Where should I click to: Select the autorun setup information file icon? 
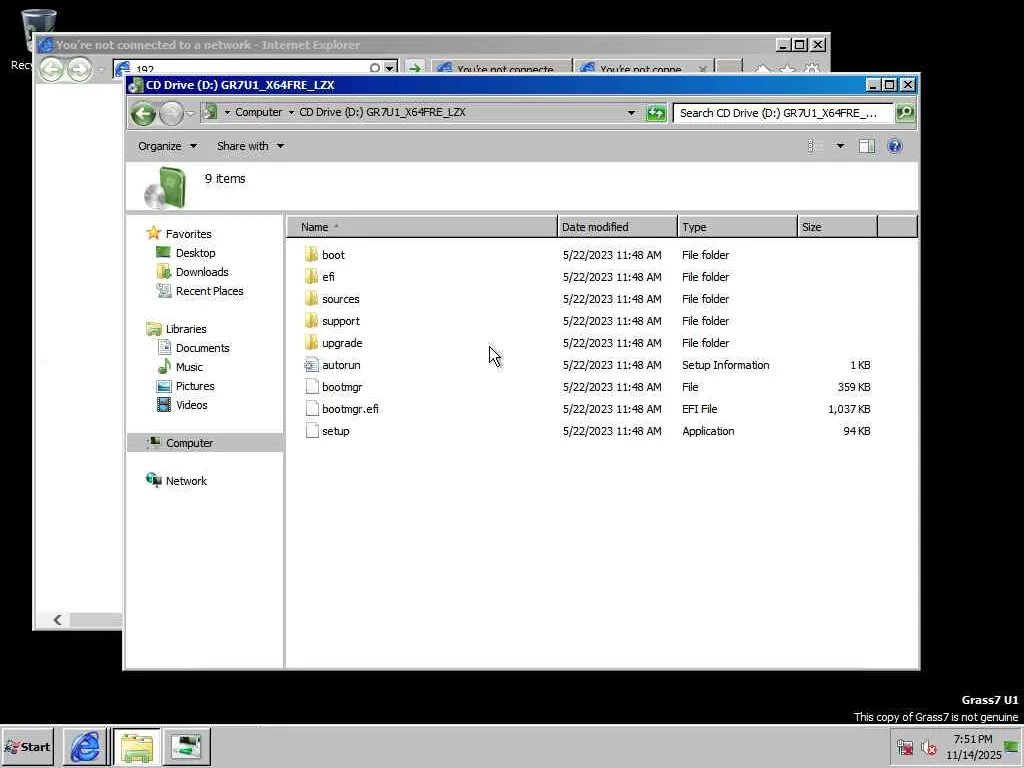(x=312, y=365)
